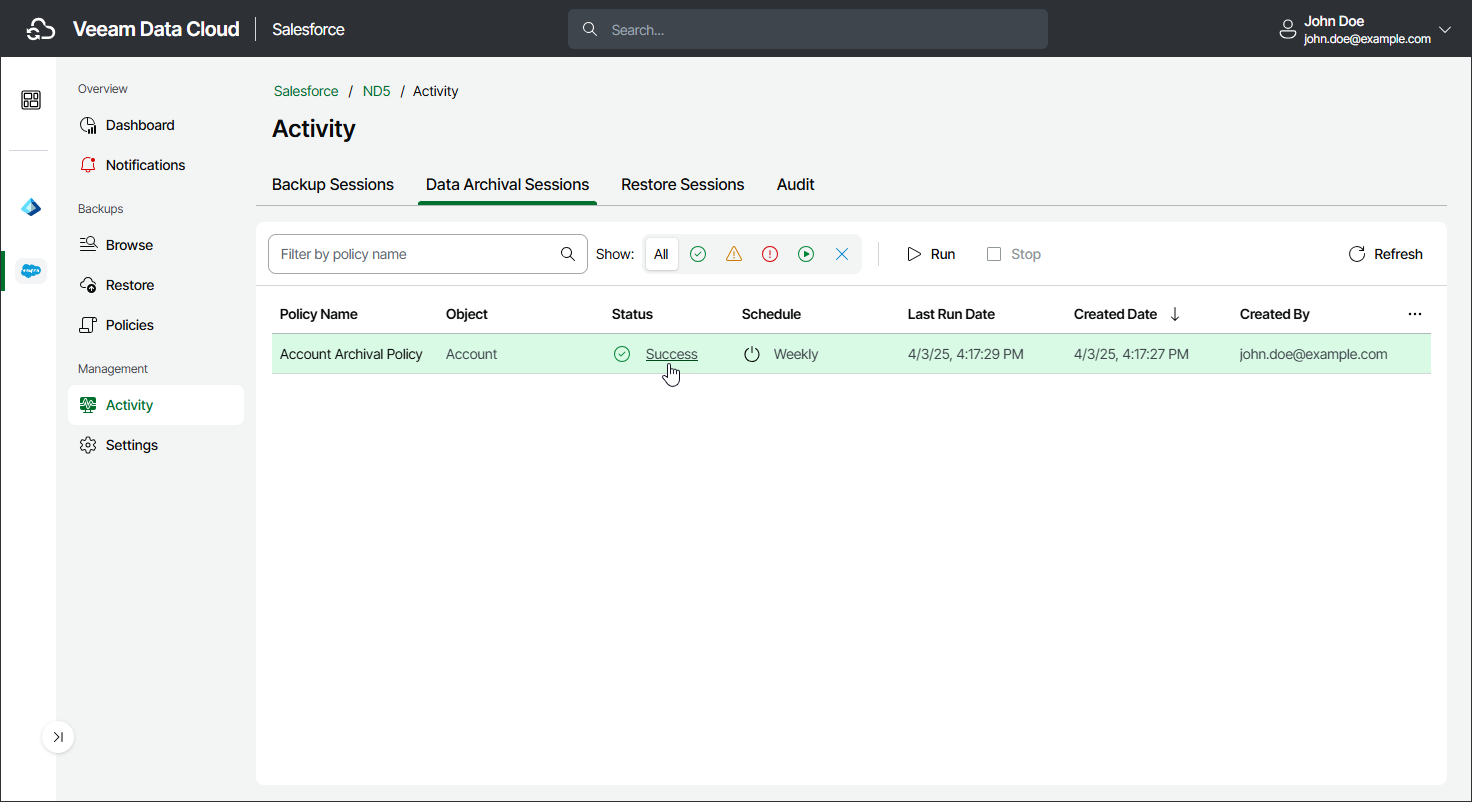Click john.doe@example.com in Created By column

[1314, 354]
